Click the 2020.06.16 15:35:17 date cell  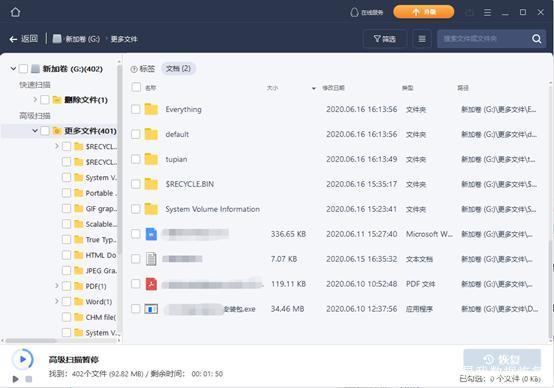click(x=361, y=184)
